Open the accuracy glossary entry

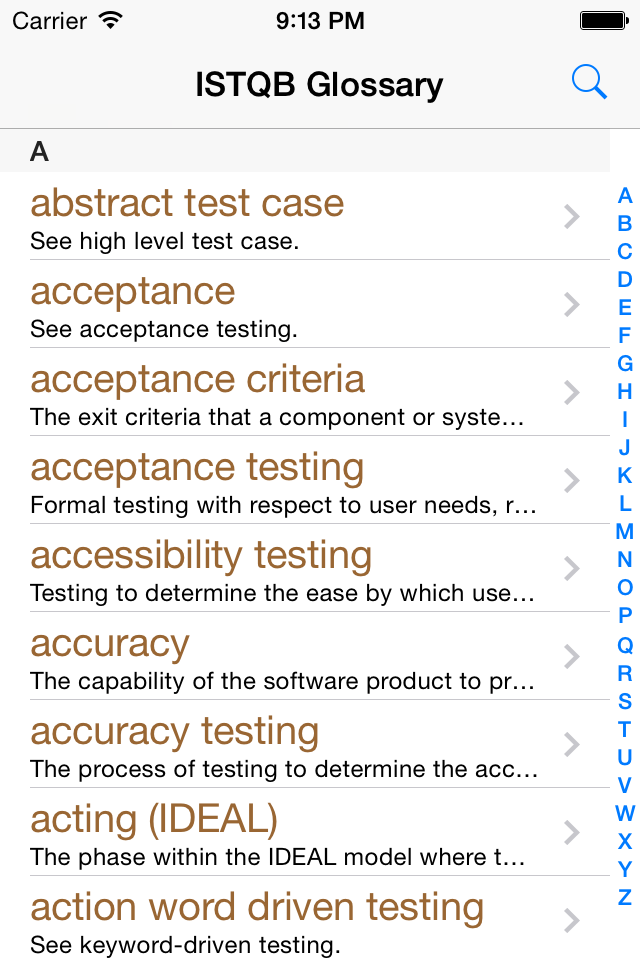click(x=305, y=656)
